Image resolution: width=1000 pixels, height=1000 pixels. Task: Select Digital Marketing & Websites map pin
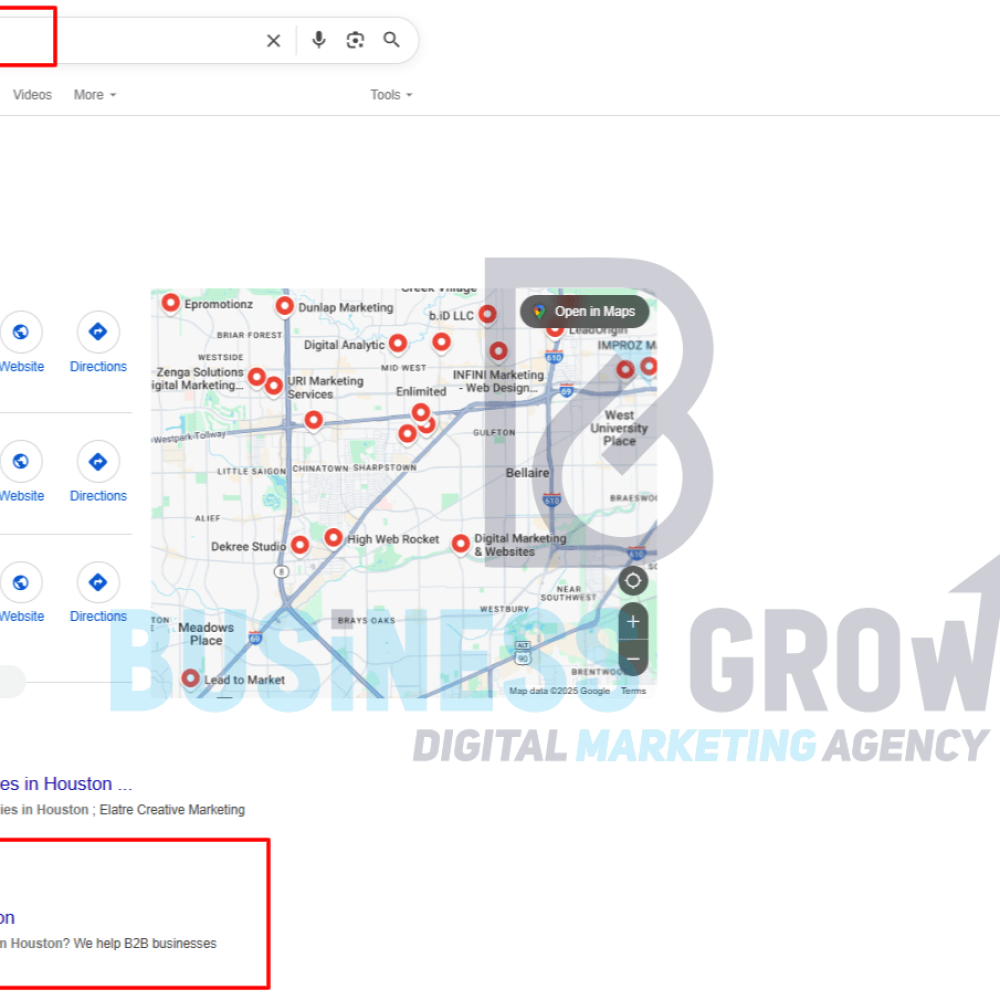tap(460, 543)
